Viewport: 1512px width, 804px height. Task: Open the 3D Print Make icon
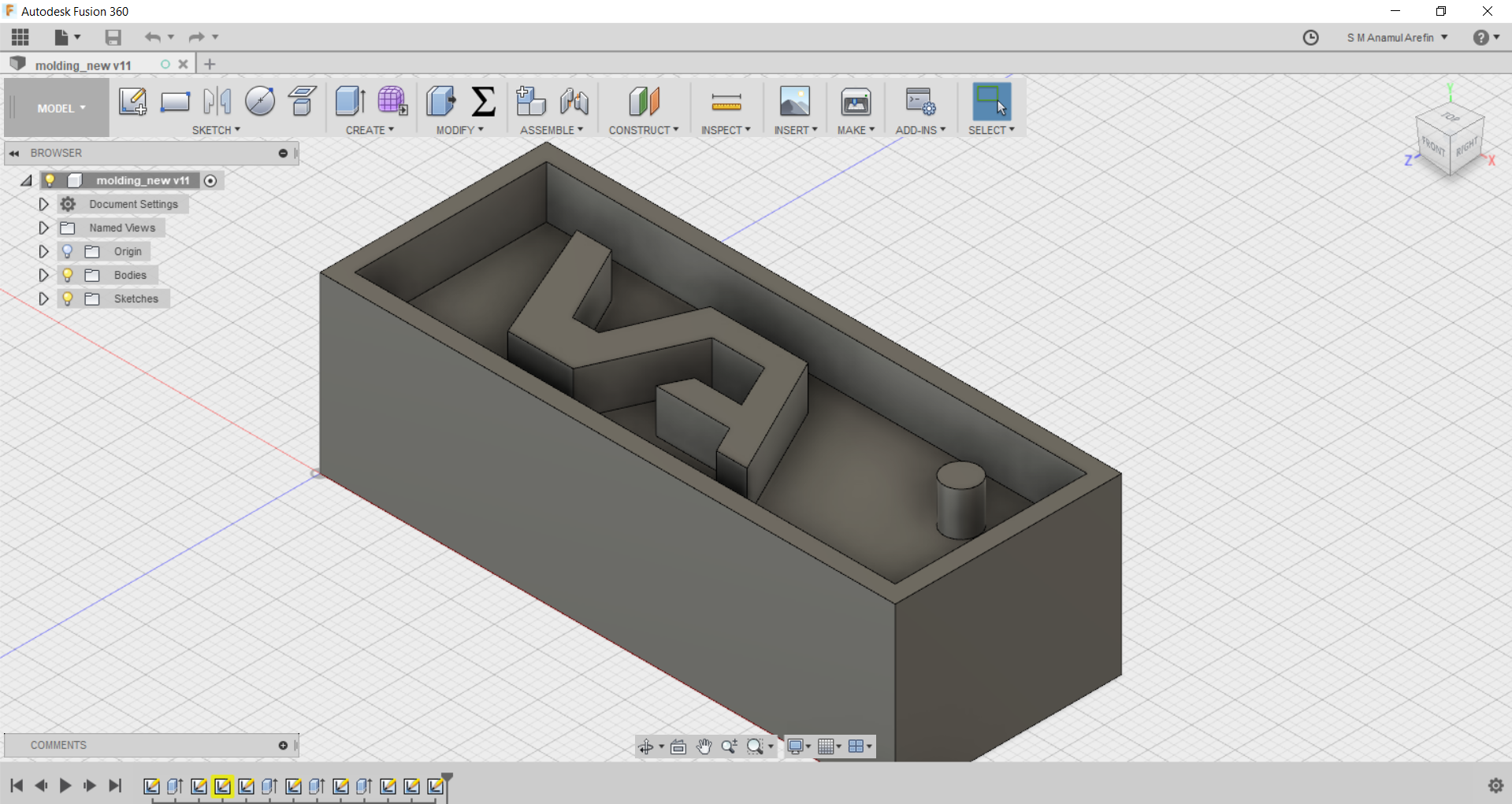click(x=856, y=102)
